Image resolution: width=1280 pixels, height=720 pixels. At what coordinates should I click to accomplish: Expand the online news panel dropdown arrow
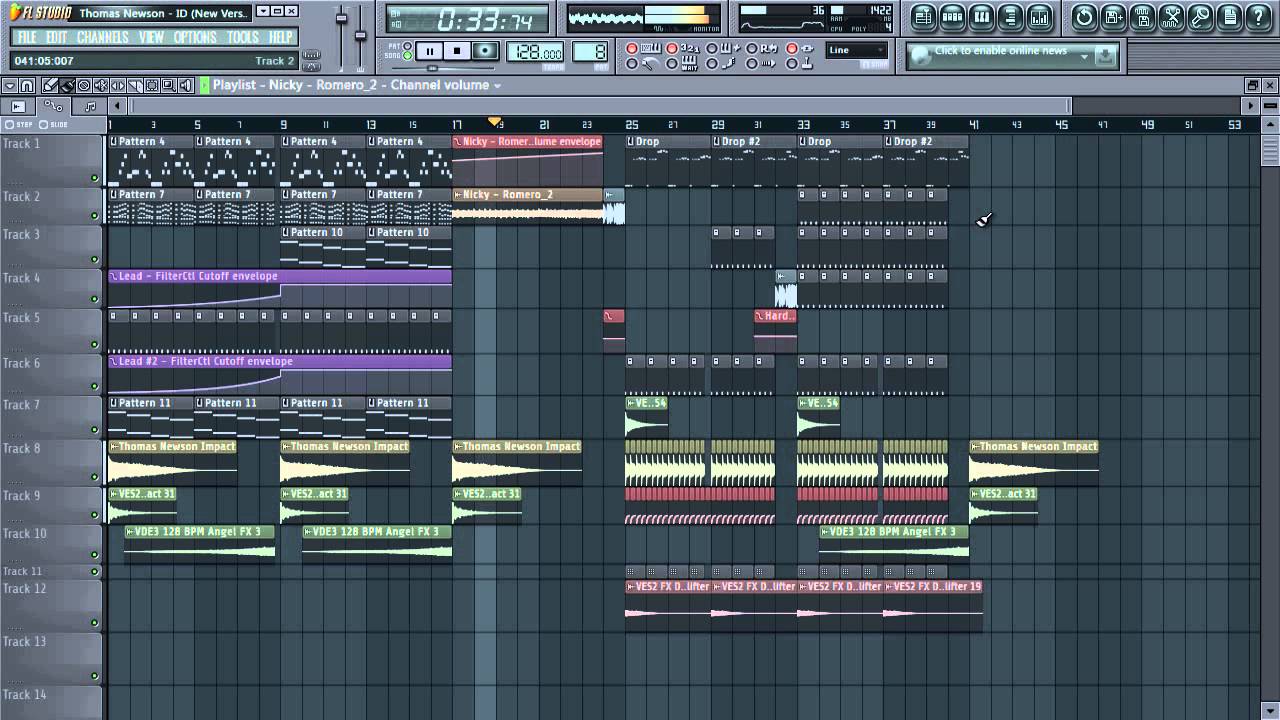[1084, 57]
